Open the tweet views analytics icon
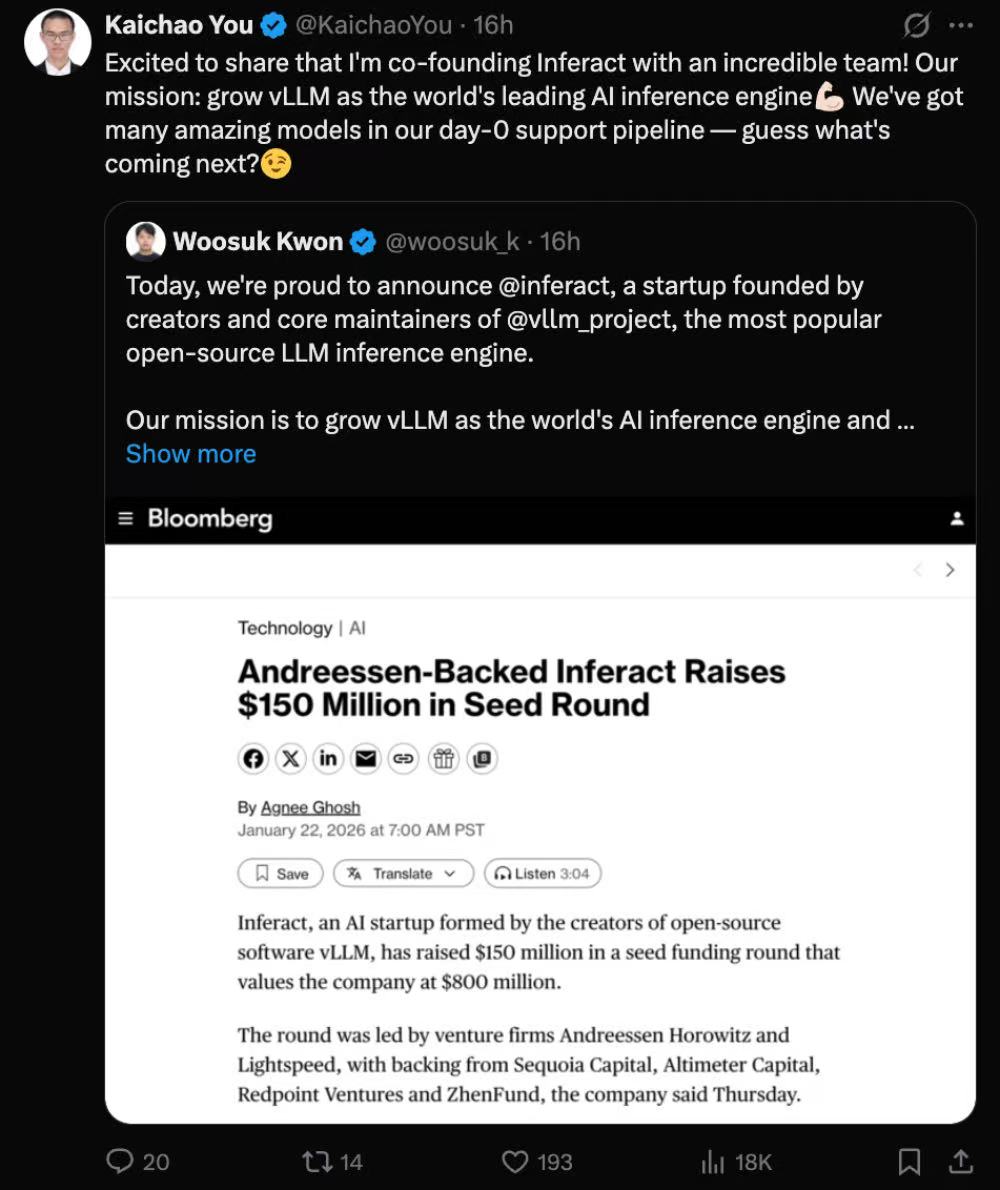 coord(713,1161)
